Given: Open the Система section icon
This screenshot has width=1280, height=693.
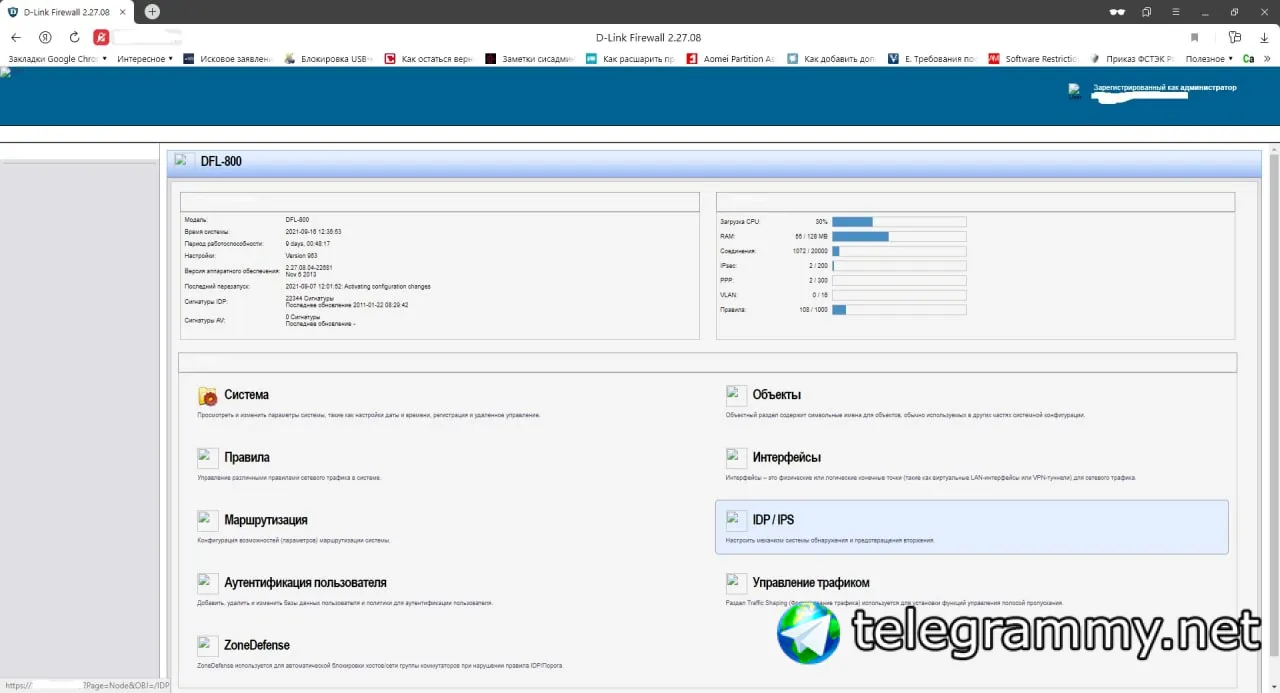Looking at the screenshot, I should (208, 396).
